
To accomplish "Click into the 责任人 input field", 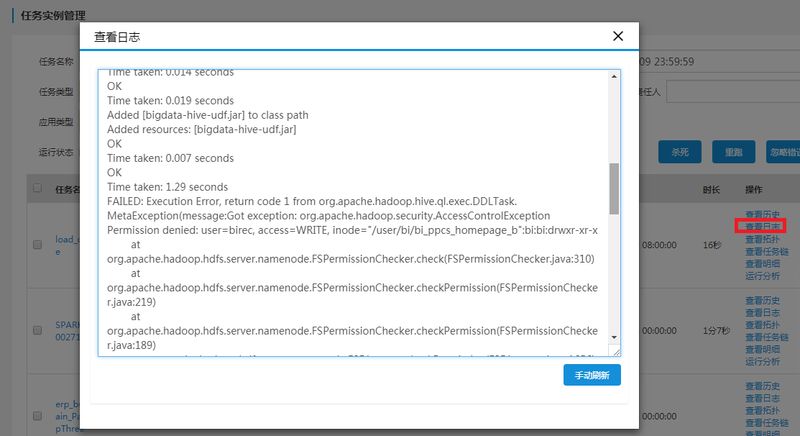I will tap(730, 92).
